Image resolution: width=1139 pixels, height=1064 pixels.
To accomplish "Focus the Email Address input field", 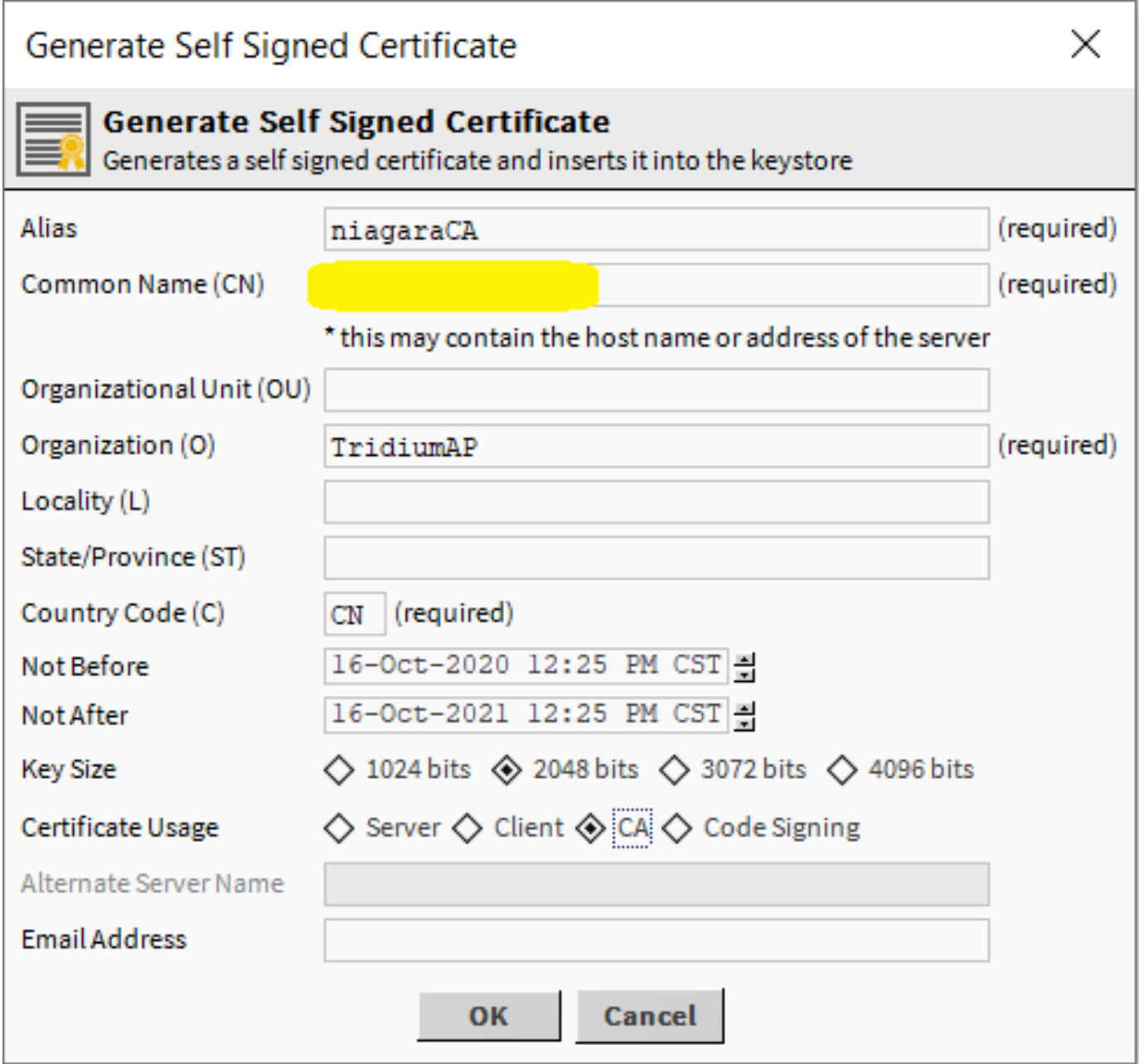I will pyautogui.click(x=656, y=941).
